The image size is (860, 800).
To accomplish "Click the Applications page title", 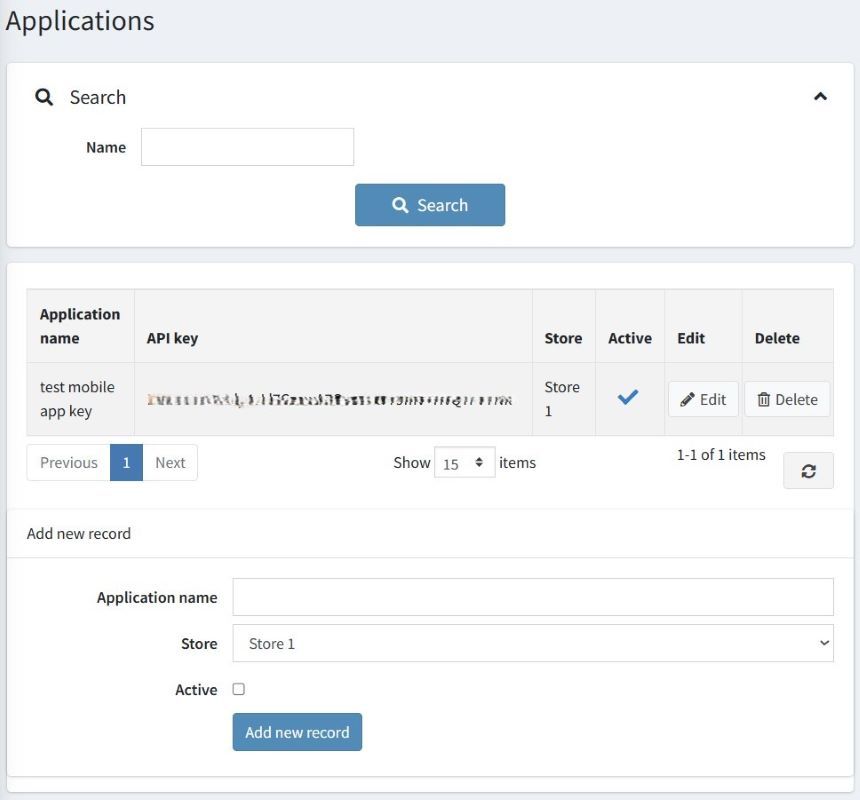I will click(80, 21).
